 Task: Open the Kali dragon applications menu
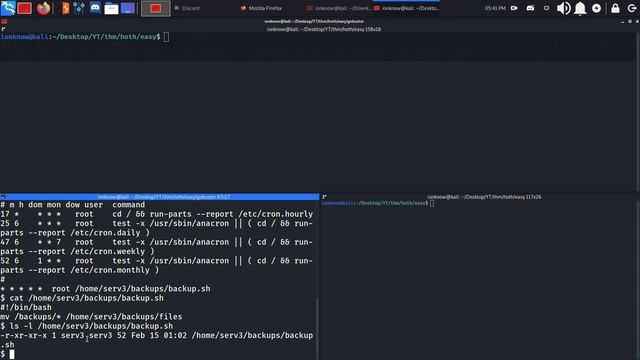(x=8, y=8)
